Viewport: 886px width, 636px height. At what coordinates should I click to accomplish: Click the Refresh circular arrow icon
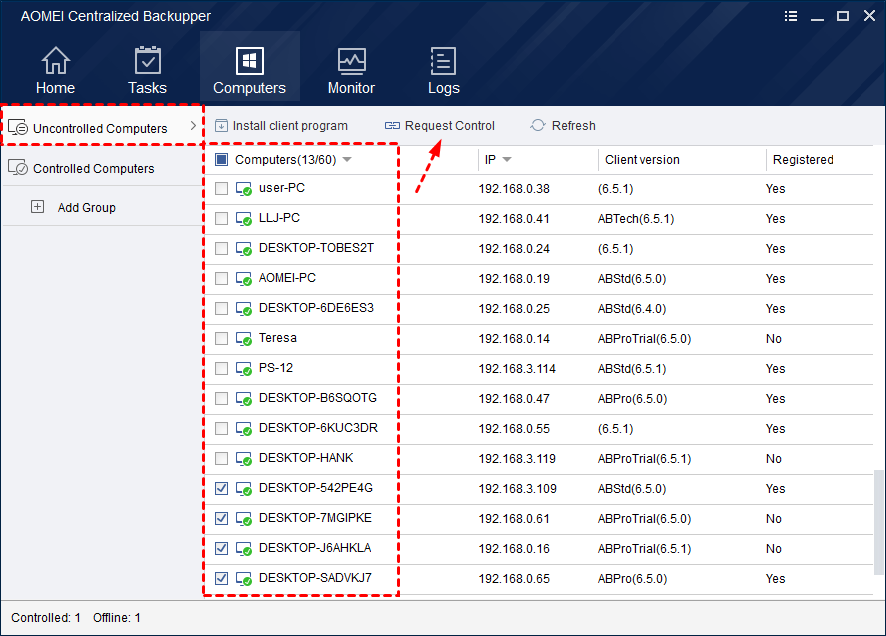tap(538, 125)
